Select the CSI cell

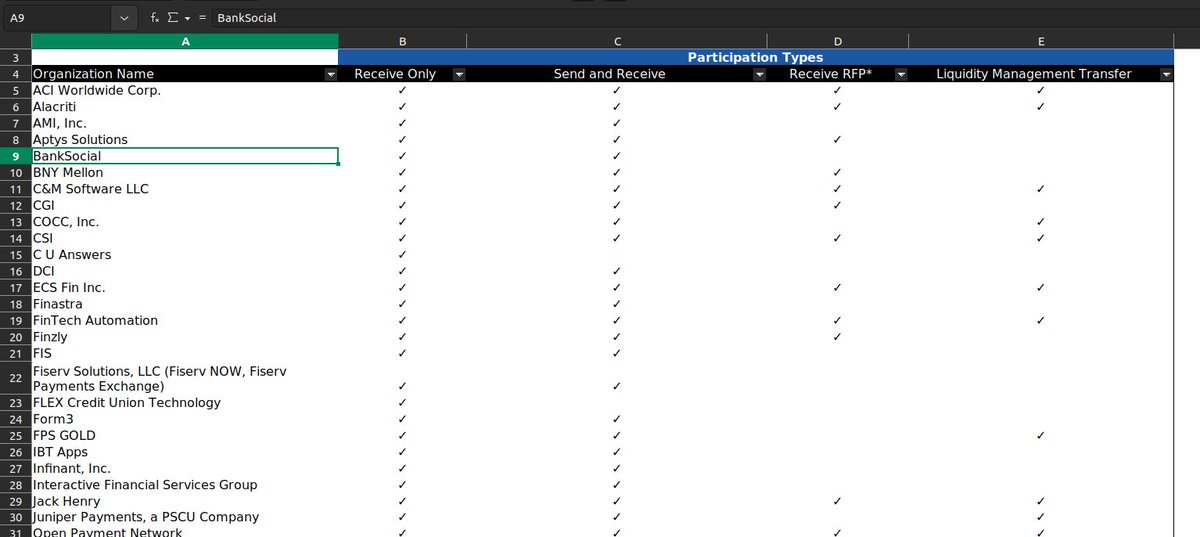(185, 238)
